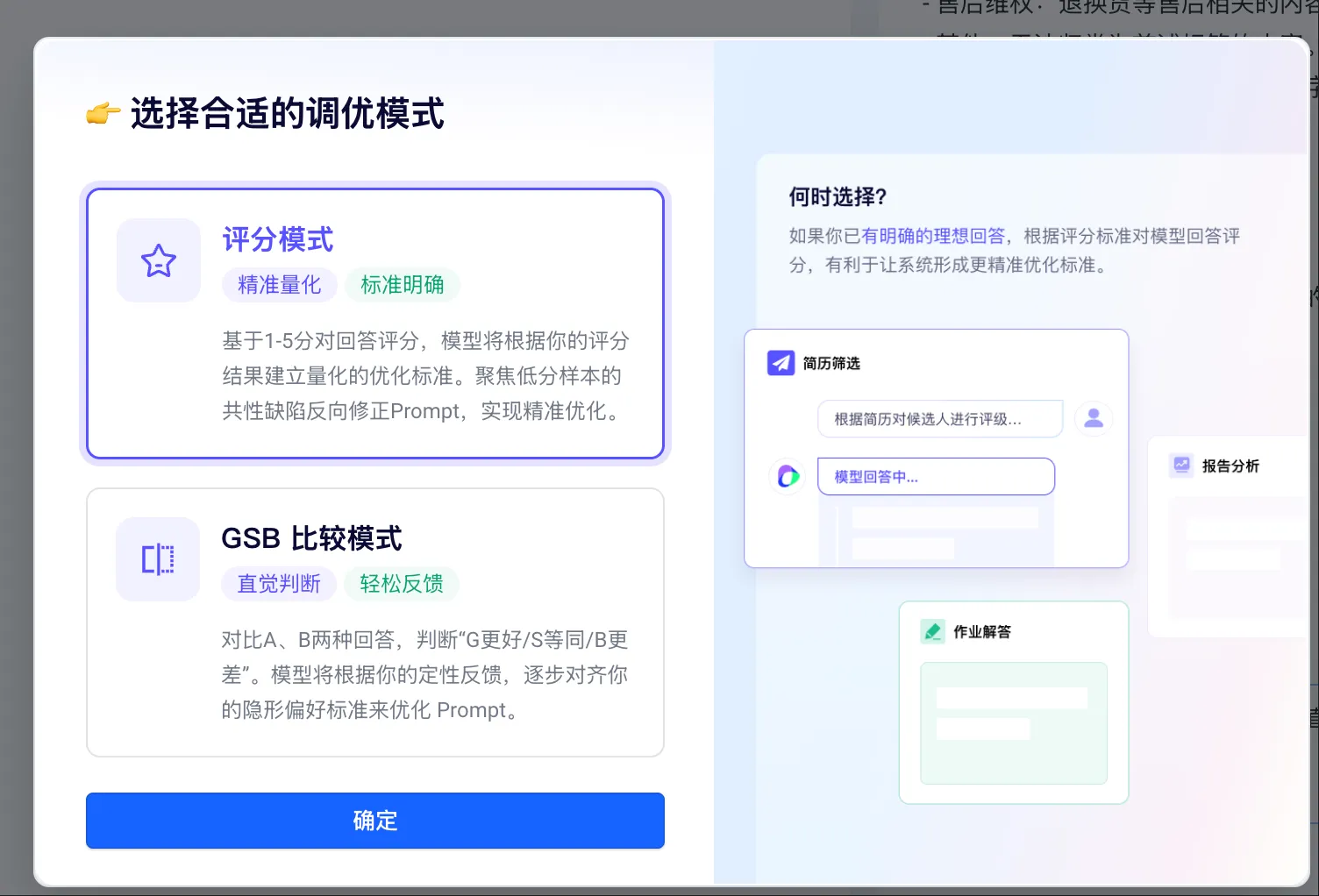Viewport: 1319px width, 896px height.
Task: Choose the 评分模式 heading
Action: point(278,239)
